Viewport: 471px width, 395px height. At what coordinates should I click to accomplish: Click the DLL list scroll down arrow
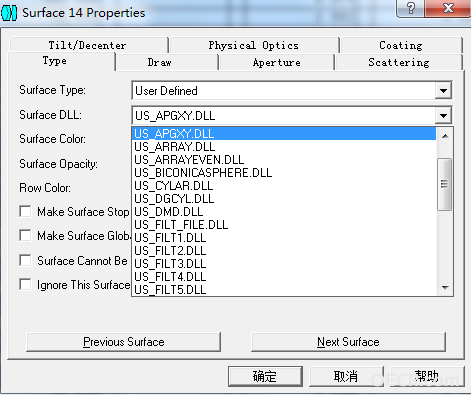[x=445, y=287]
